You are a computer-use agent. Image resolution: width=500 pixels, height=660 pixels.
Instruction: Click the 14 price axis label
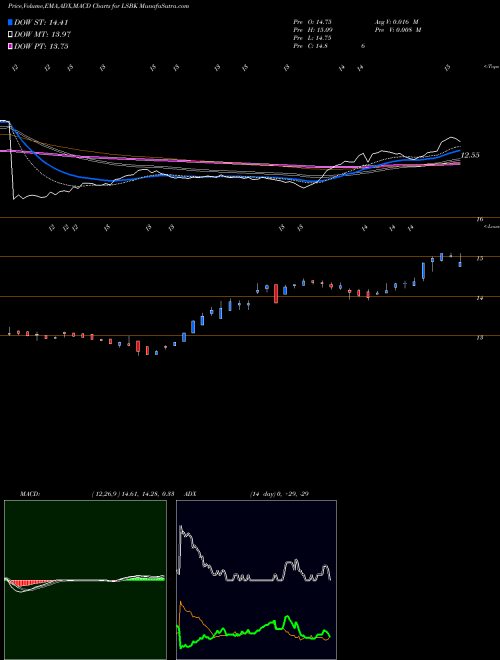coord(479,298)
